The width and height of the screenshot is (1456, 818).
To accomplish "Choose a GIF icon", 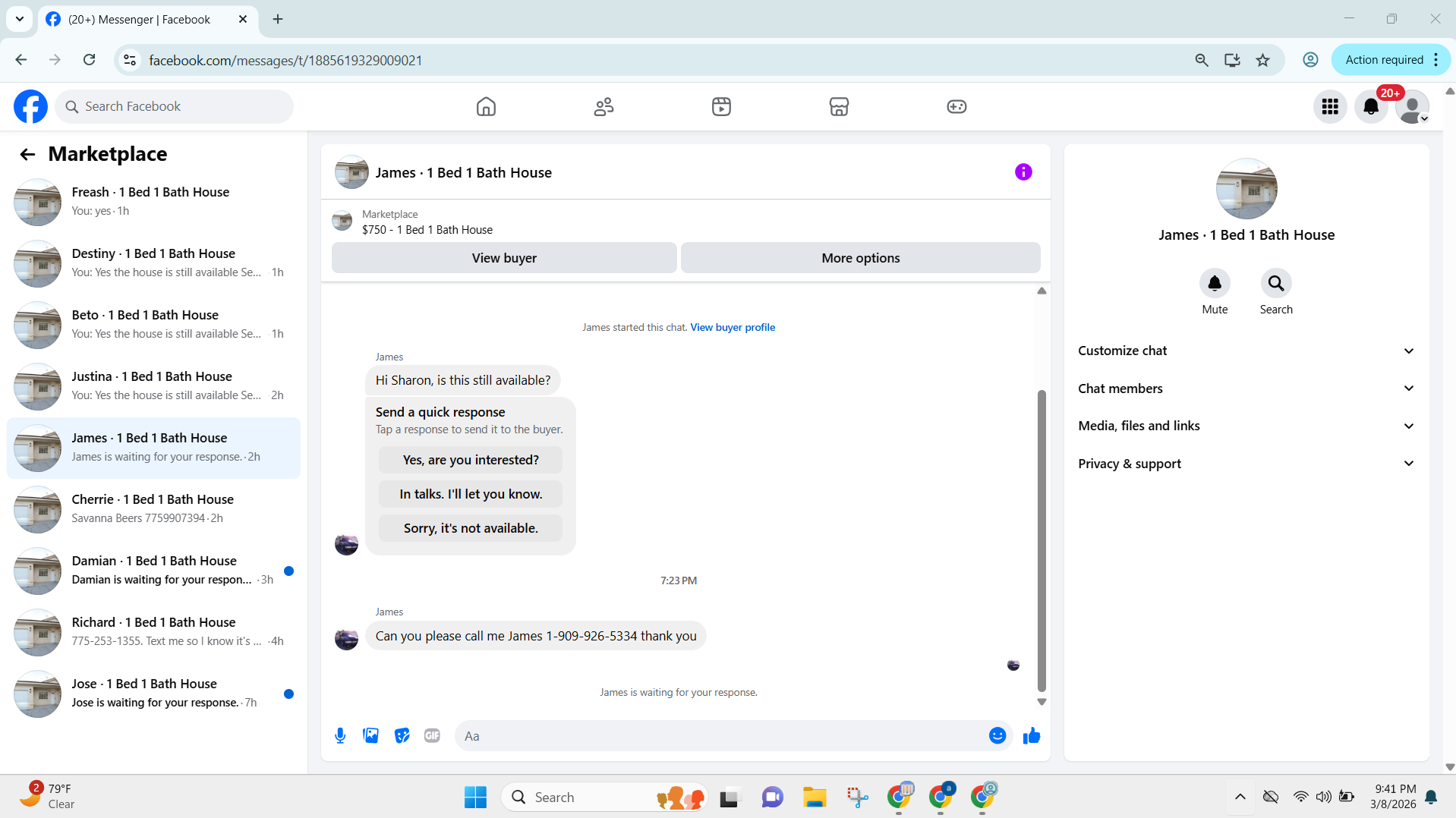I will click(432, 735).
